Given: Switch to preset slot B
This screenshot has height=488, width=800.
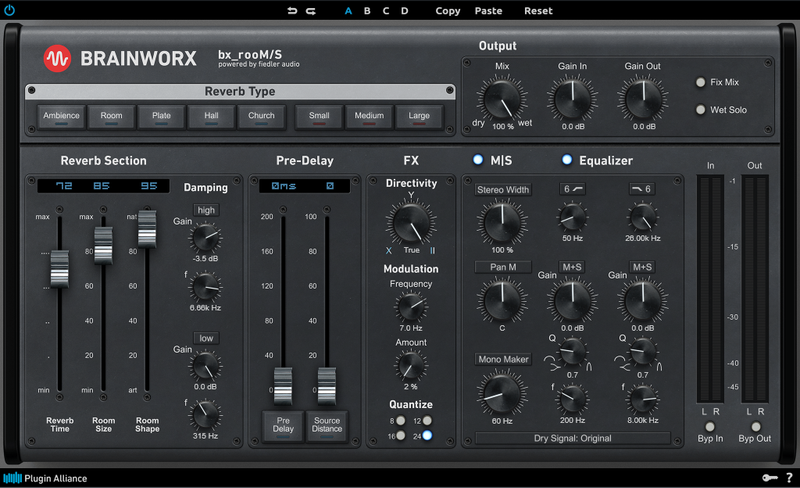Looking at the screenshot, I should pos(367,11).
